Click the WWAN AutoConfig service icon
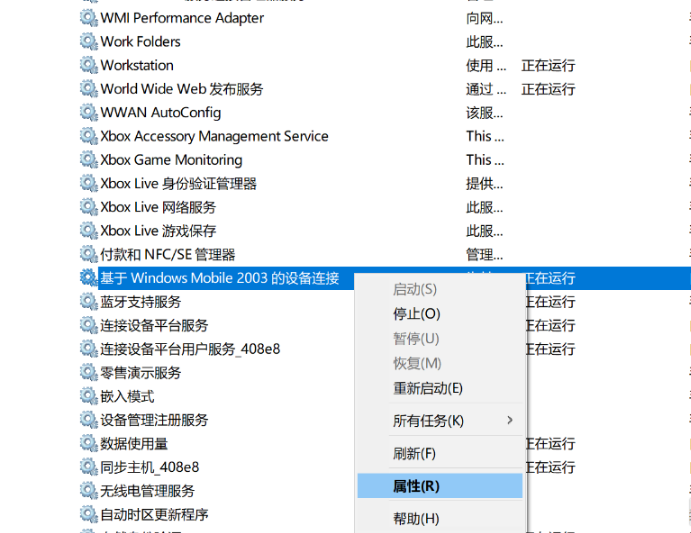 tap(89, 113)
